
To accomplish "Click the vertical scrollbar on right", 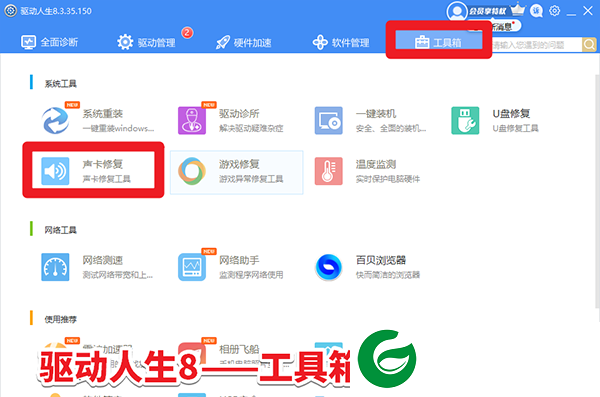I will pos(597,191).
